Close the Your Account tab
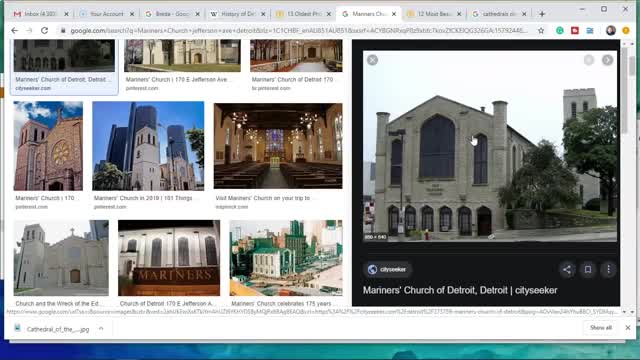Image resolution: width=640 pixels, height=360 pixels. 132,14
